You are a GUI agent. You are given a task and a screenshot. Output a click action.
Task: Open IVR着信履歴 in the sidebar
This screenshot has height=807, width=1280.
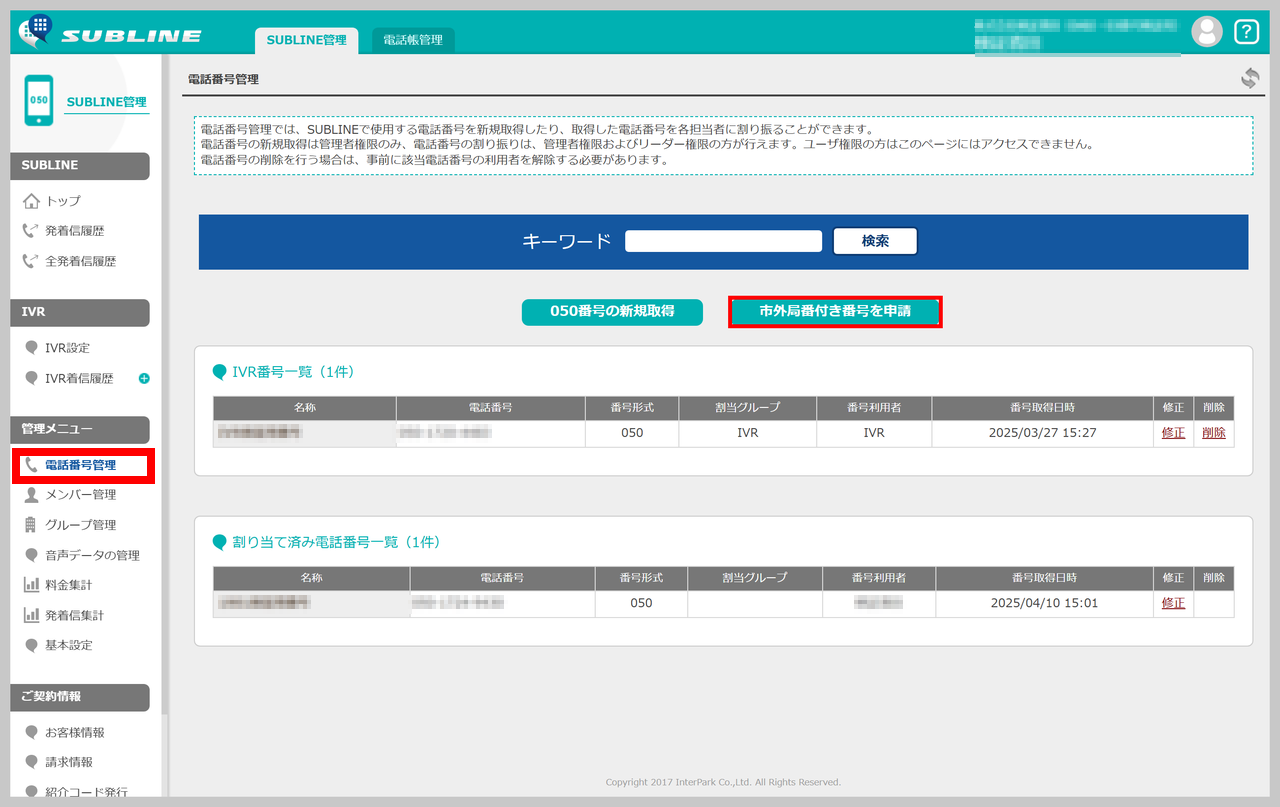click(79, 378)
